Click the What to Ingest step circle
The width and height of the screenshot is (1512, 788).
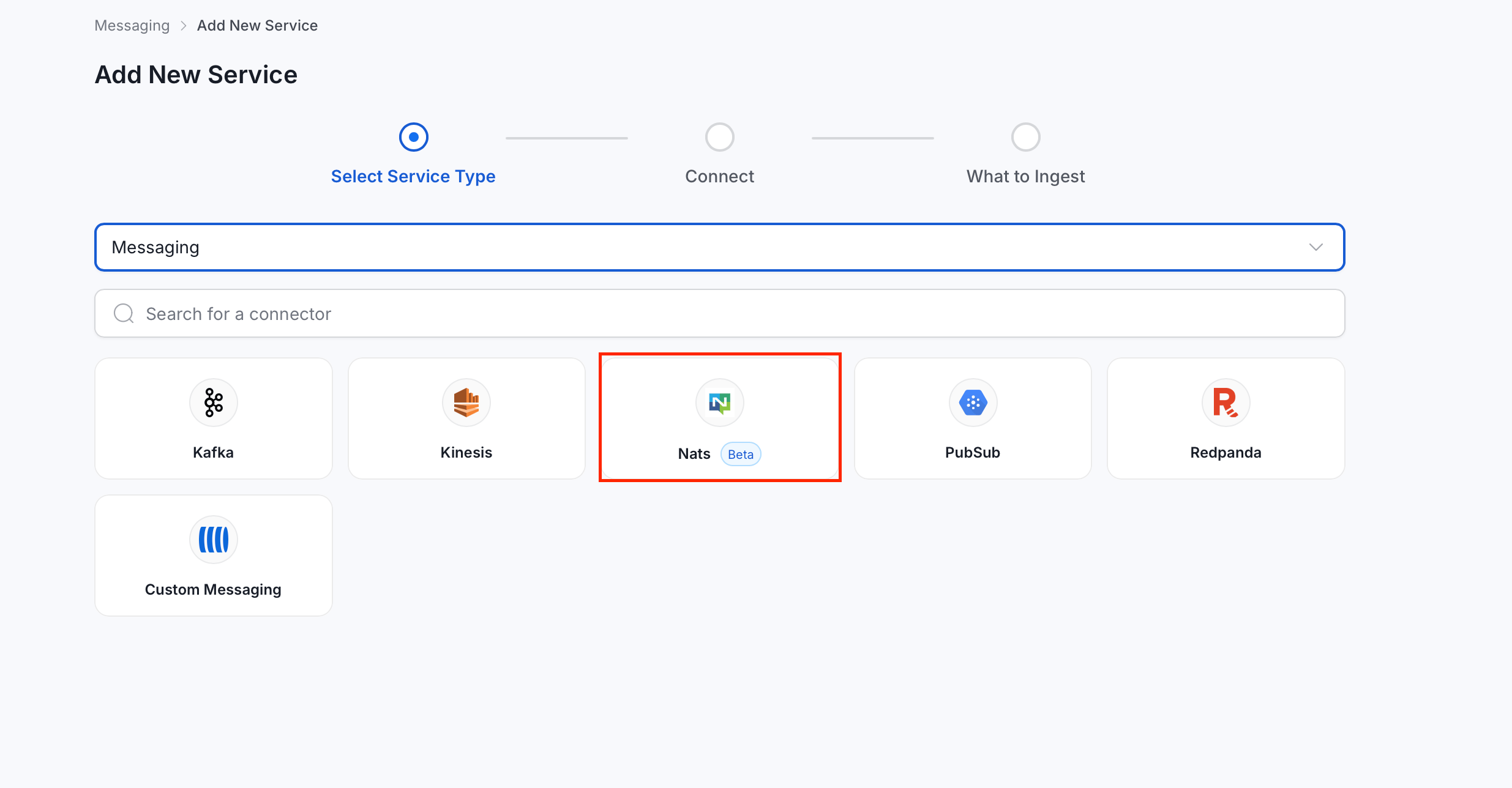pyautogui.click(x=1026, y=137)
